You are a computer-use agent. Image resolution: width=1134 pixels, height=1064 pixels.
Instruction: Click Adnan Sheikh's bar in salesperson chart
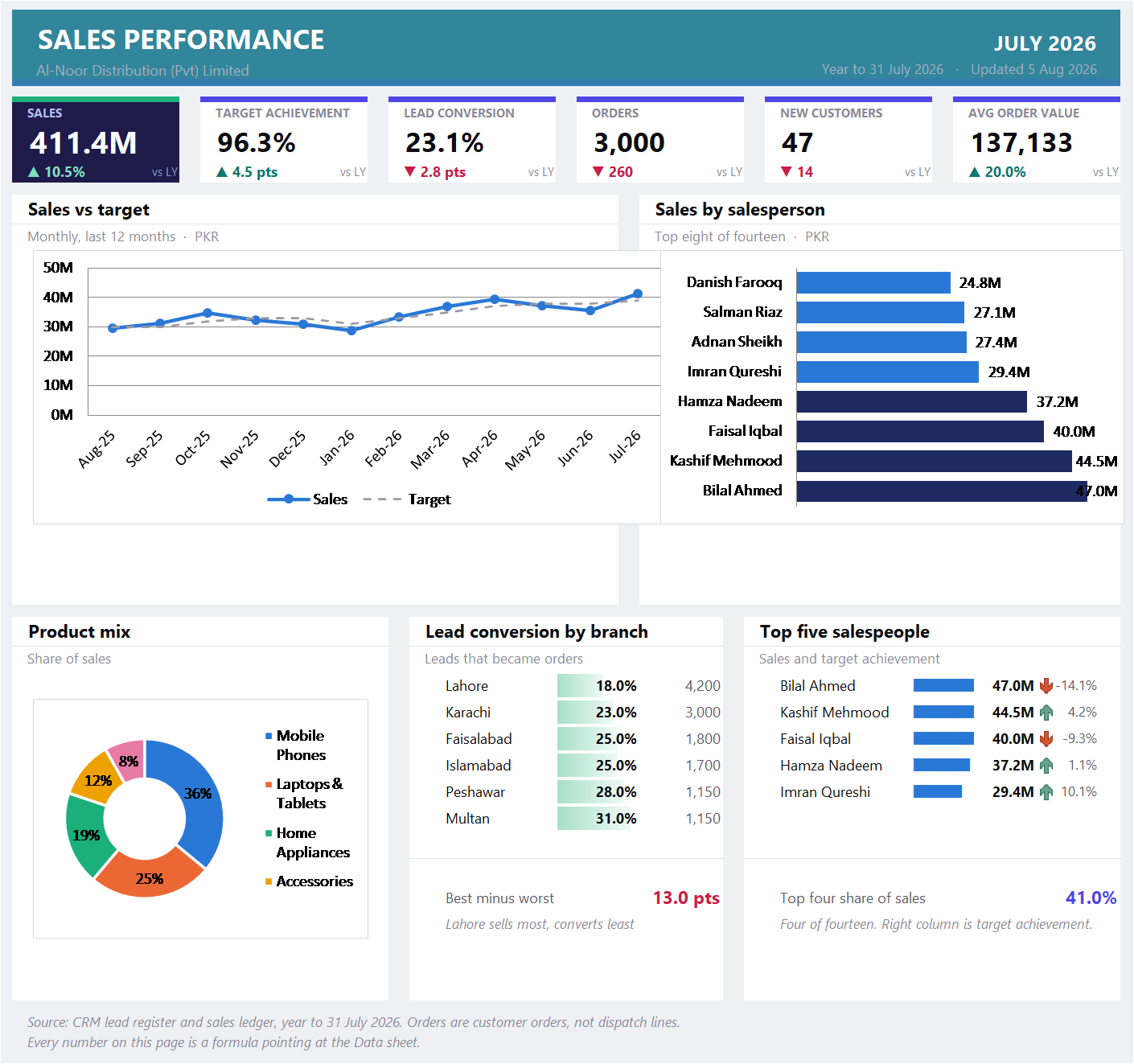(881, 343)
